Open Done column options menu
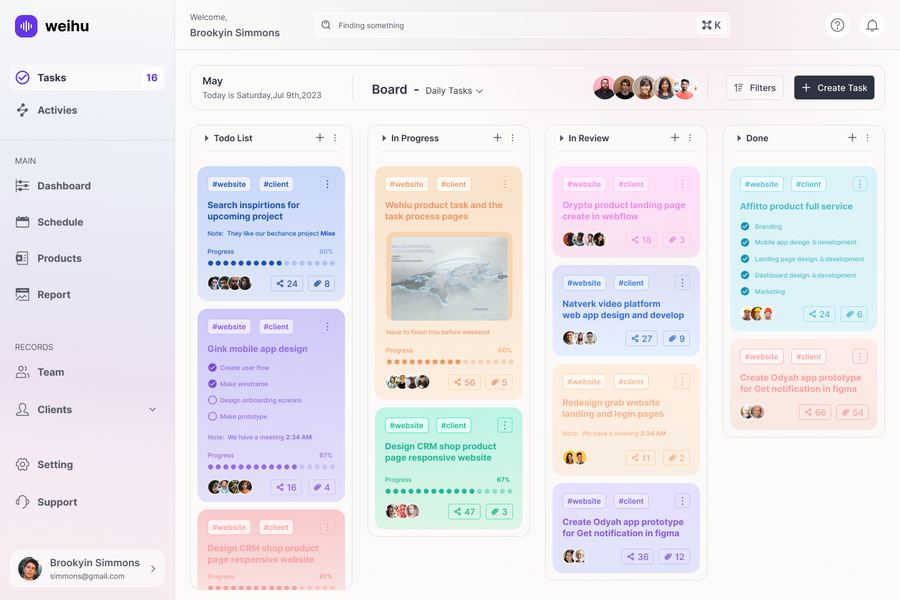 (867, 138)
